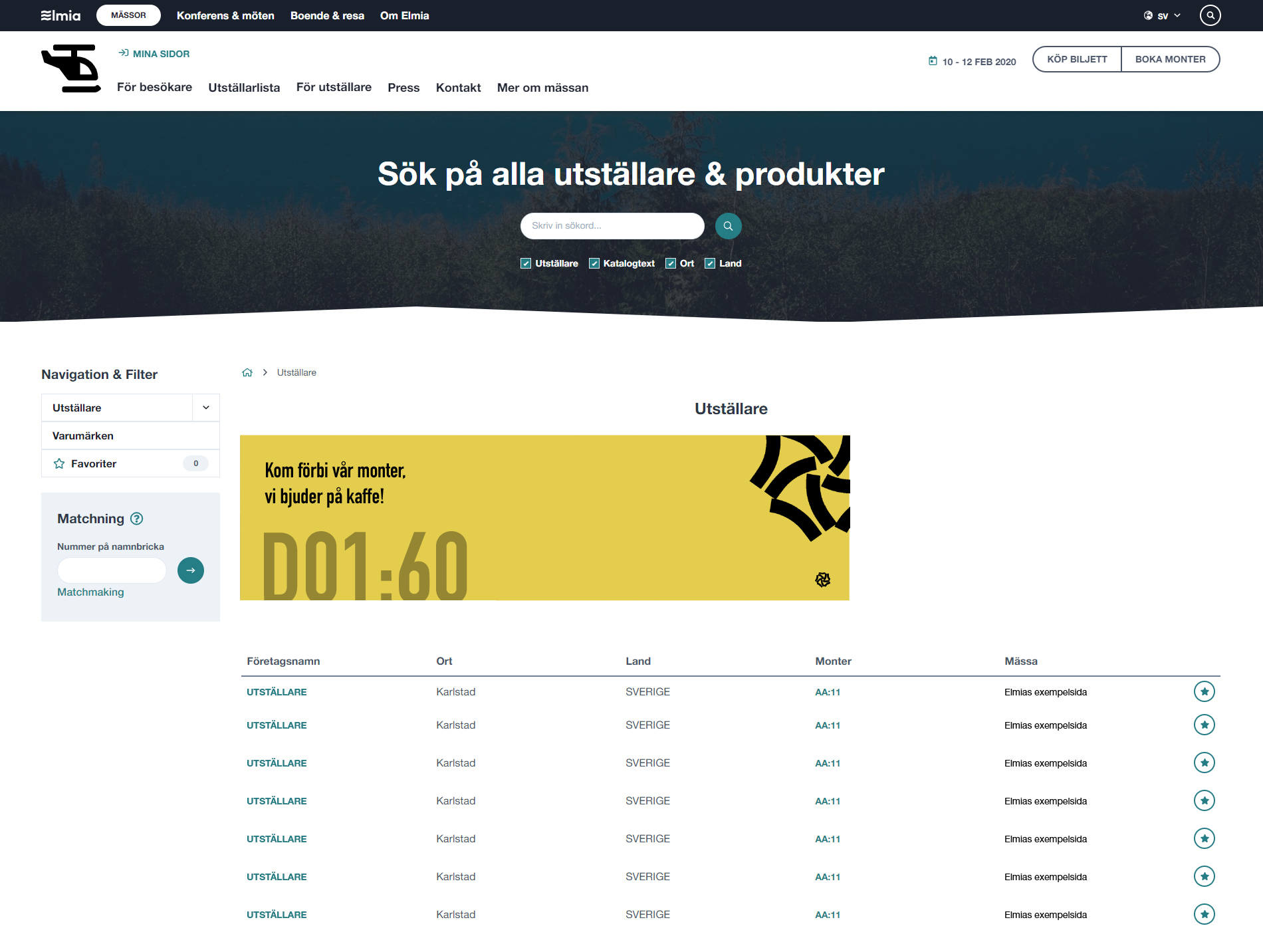
Task: Open the last UTSTÄLLARE company link
Action: tap(277, 915)
